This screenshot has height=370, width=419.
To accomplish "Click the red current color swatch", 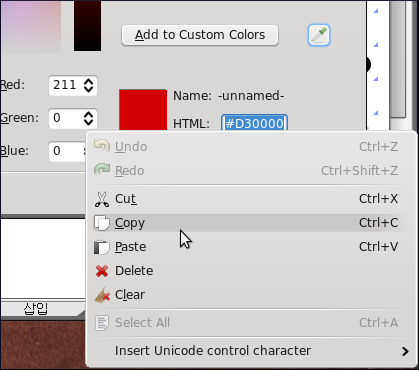I will point(143,110).
